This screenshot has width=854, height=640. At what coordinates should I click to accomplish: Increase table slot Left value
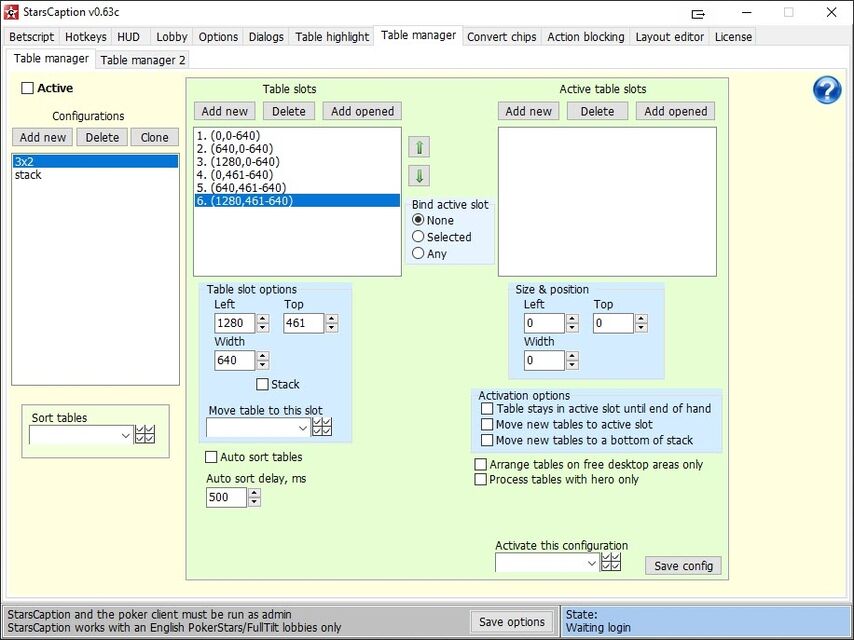click(x=263, y=319)
